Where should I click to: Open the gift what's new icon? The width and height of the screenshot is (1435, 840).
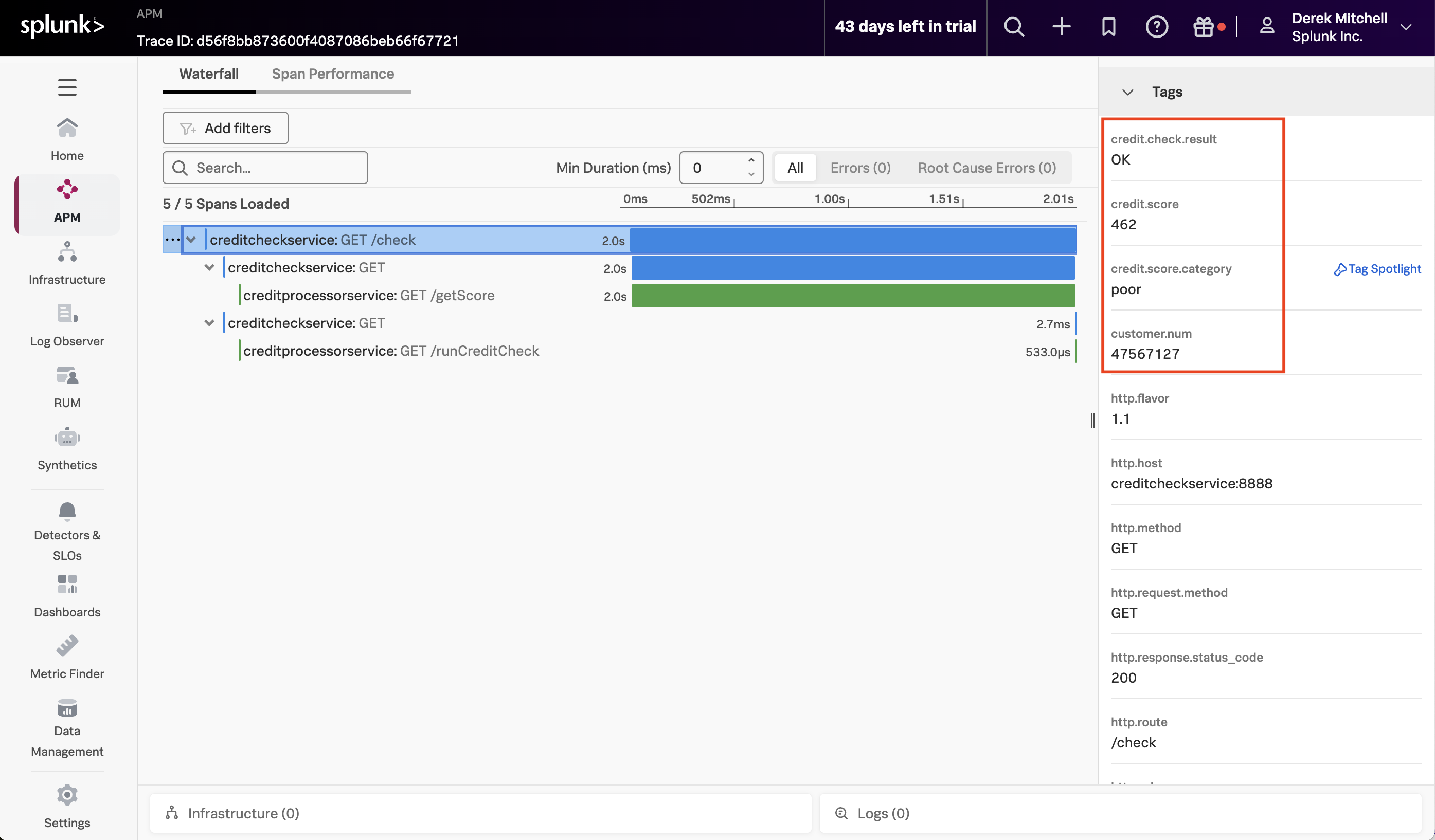(1203, 27)
